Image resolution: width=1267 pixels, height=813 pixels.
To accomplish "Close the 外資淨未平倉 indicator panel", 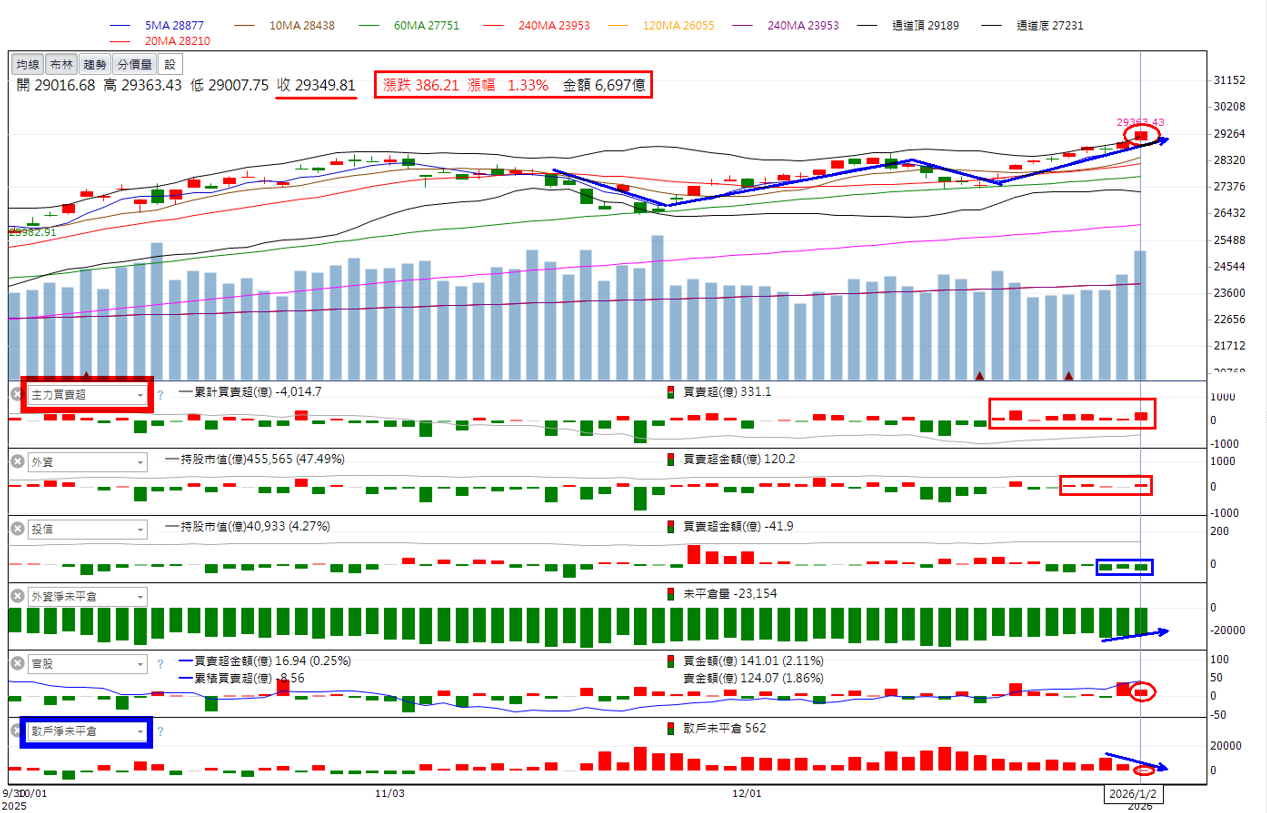I will pyautogui.click(x=17, y=596).
